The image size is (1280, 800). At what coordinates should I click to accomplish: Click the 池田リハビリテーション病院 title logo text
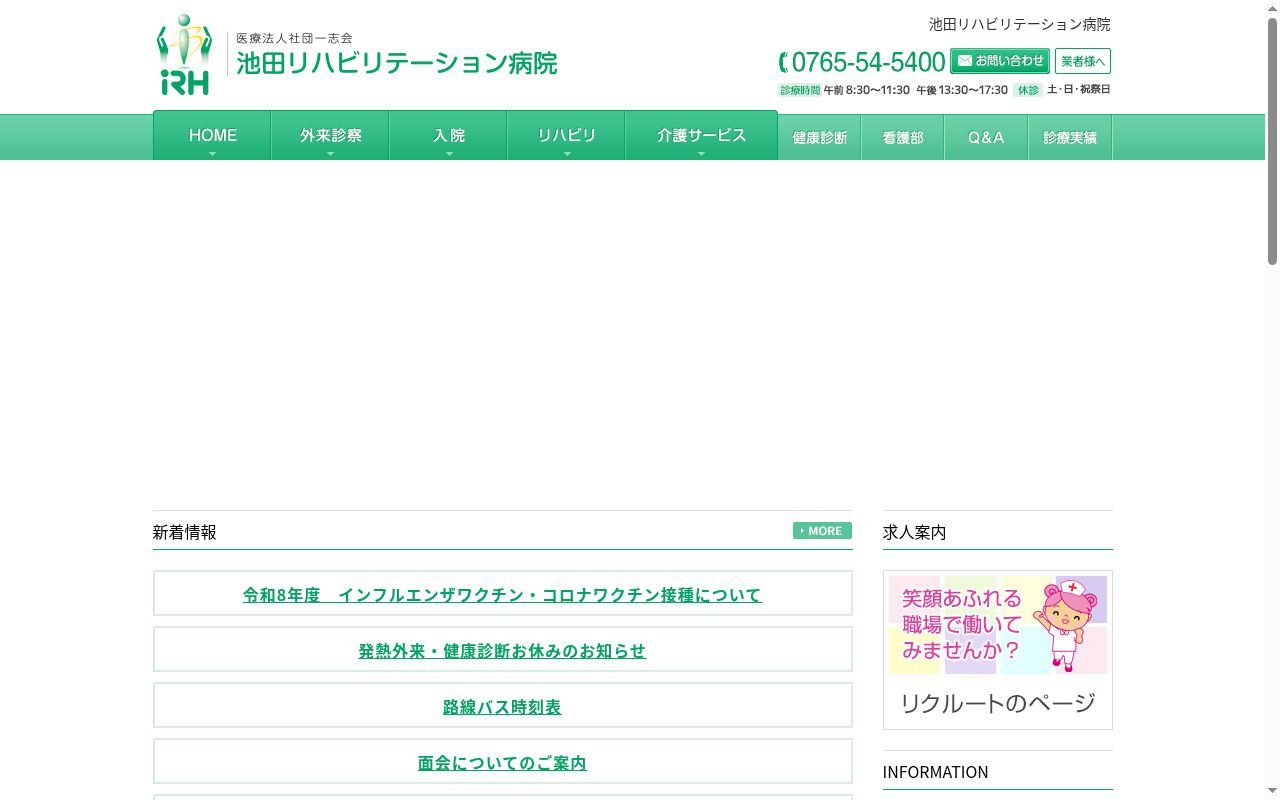point(397,63)
